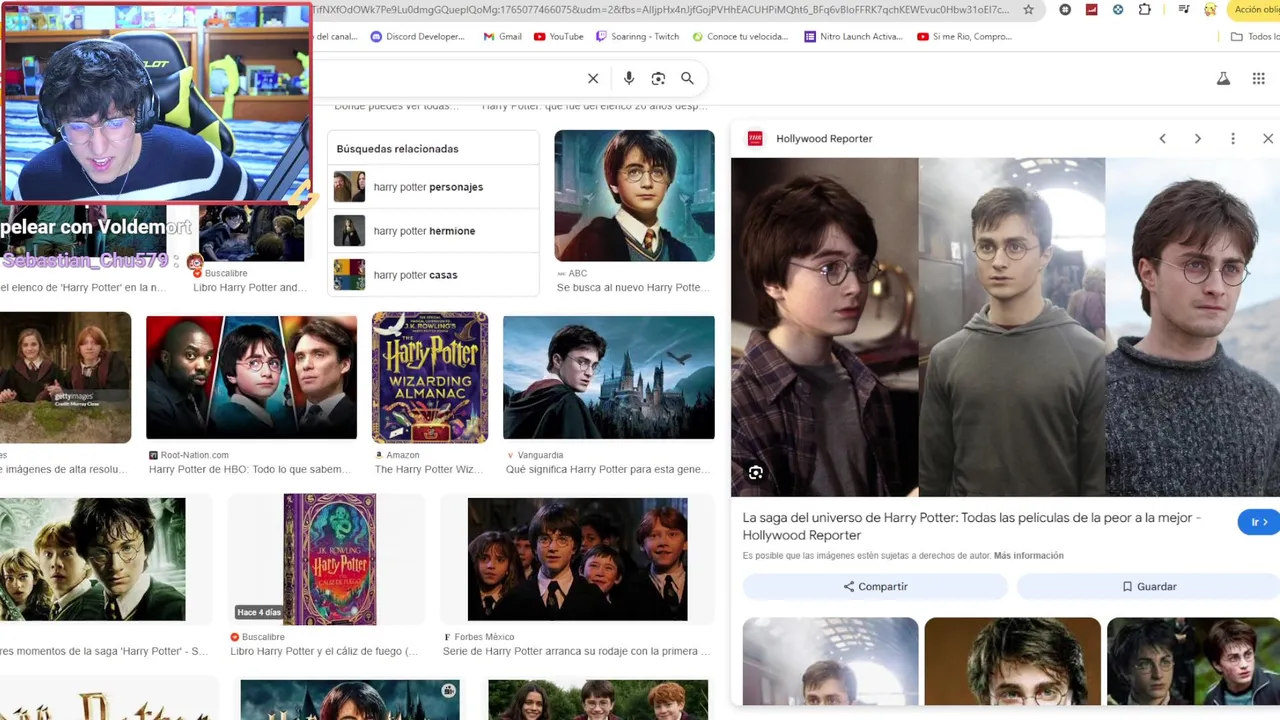The height and width of the screenshot is (720, 1280).
Task: Open Discord Developer bookmark
Action: (x=417, y=37)
